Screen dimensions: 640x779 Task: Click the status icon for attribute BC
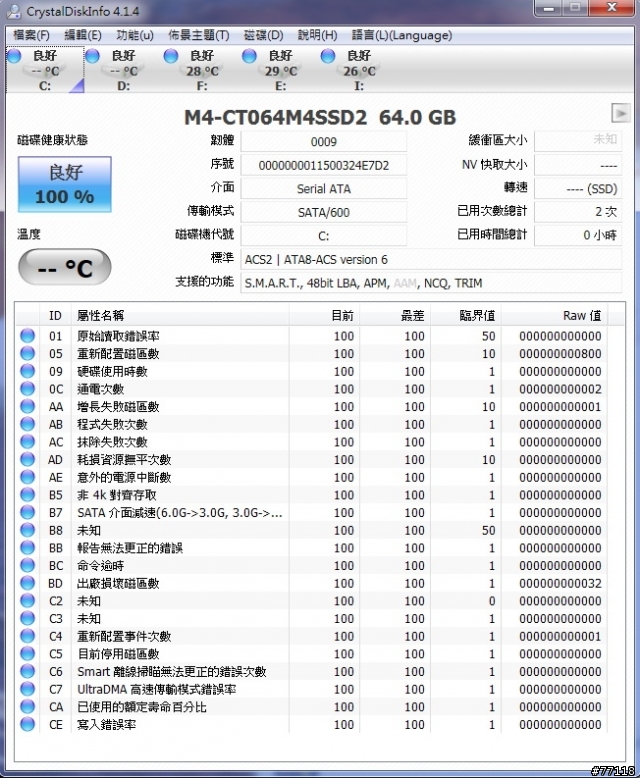coord(27,565)
